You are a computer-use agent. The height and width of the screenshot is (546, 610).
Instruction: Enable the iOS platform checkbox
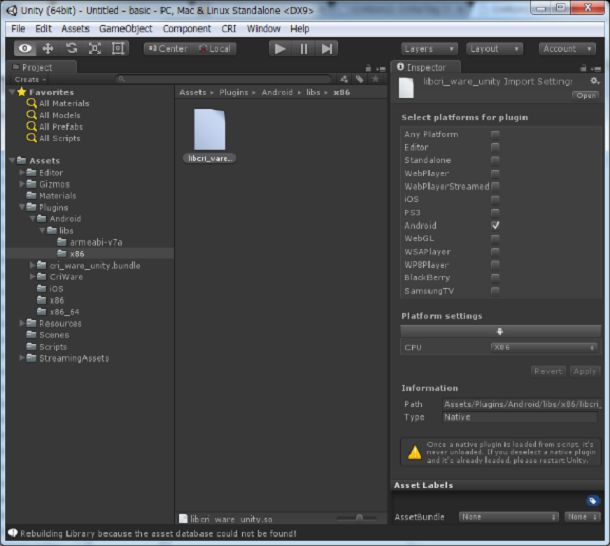coord(495,199)
